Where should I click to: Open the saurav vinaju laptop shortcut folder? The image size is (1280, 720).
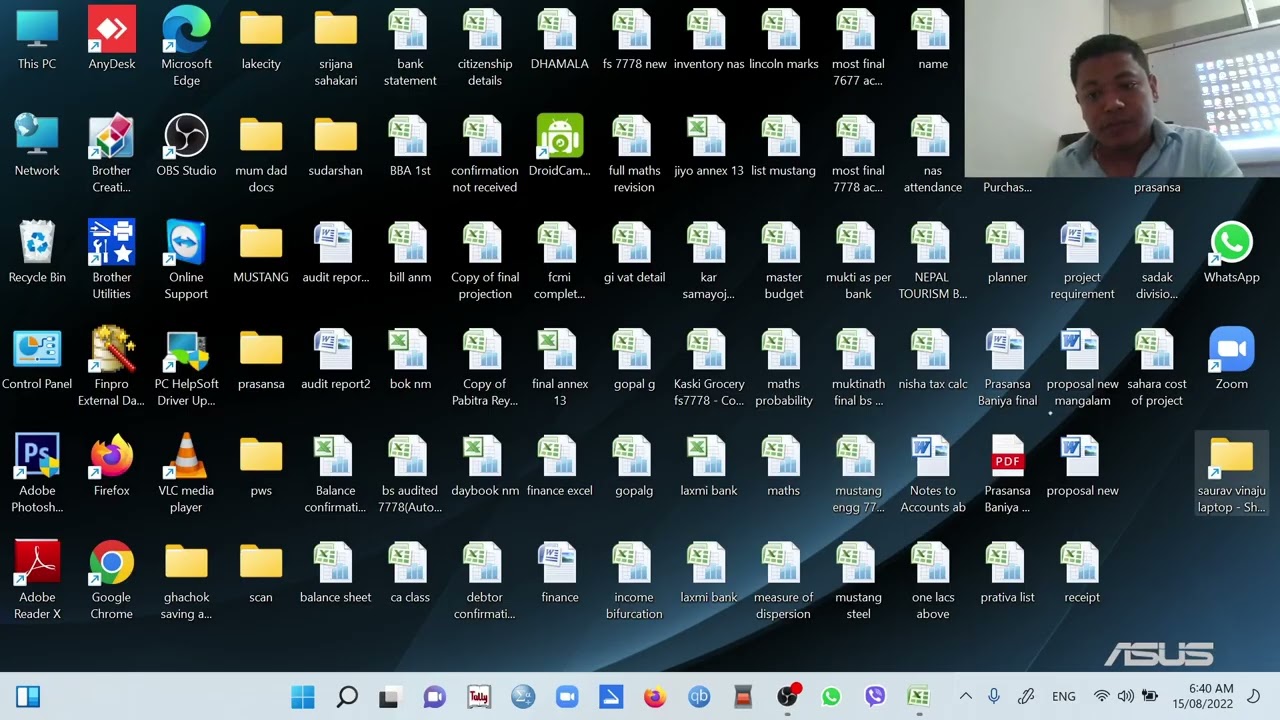coord(1232,475)
